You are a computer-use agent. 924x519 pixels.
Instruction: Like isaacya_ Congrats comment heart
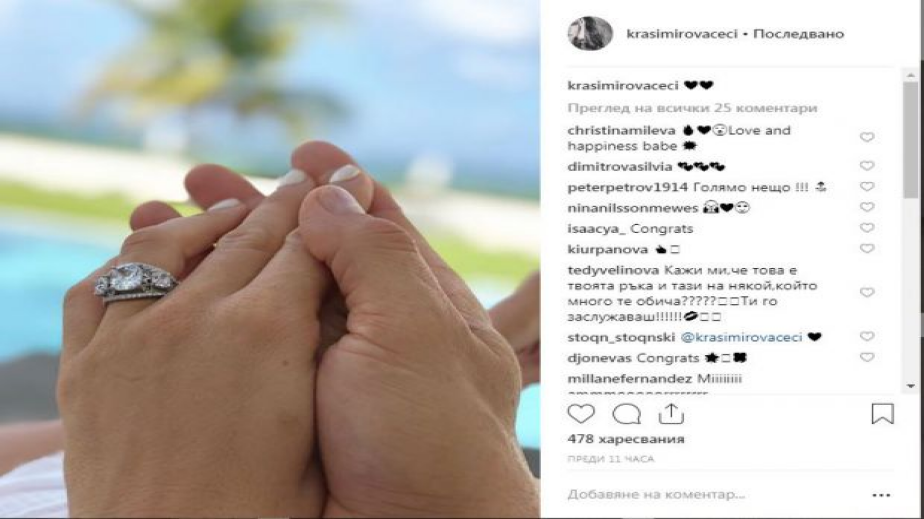pyautogui.click(x=866, y=228)
